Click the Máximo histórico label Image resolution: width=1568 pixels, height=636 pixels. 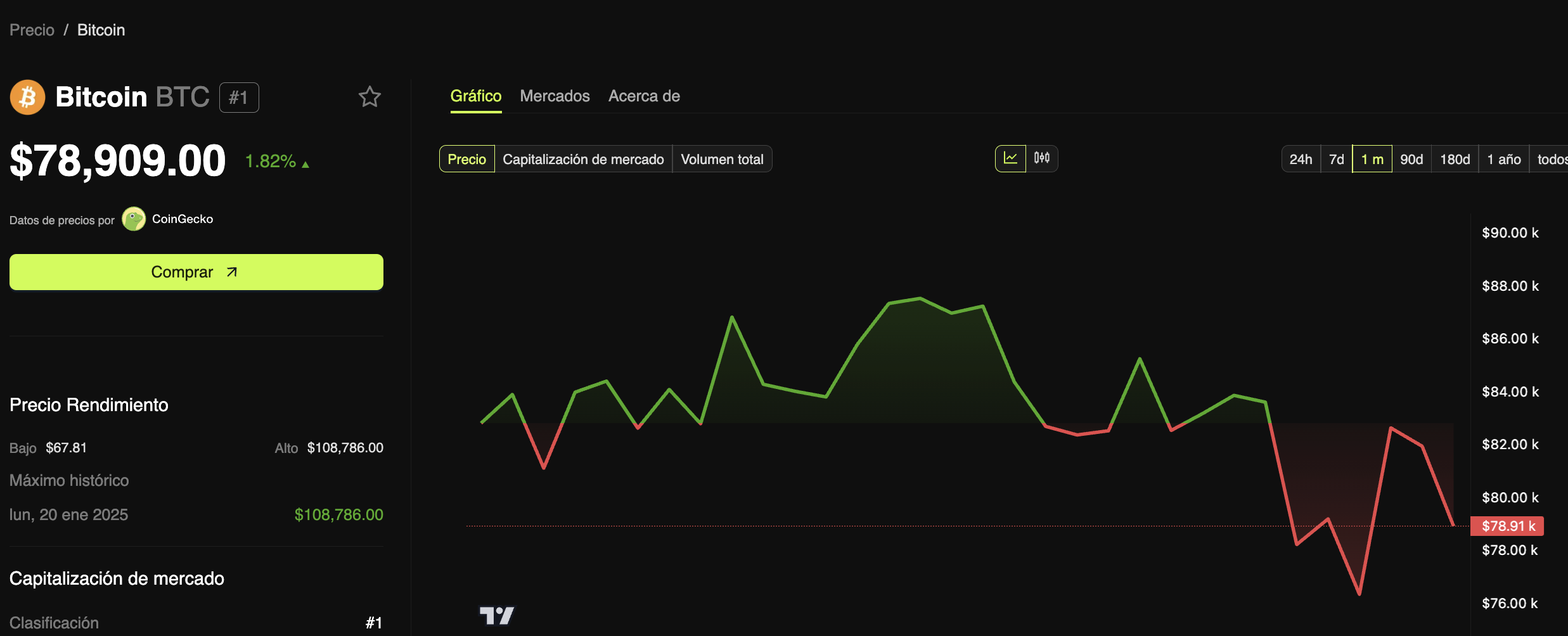pyautogui.click(x=69, y=480)
